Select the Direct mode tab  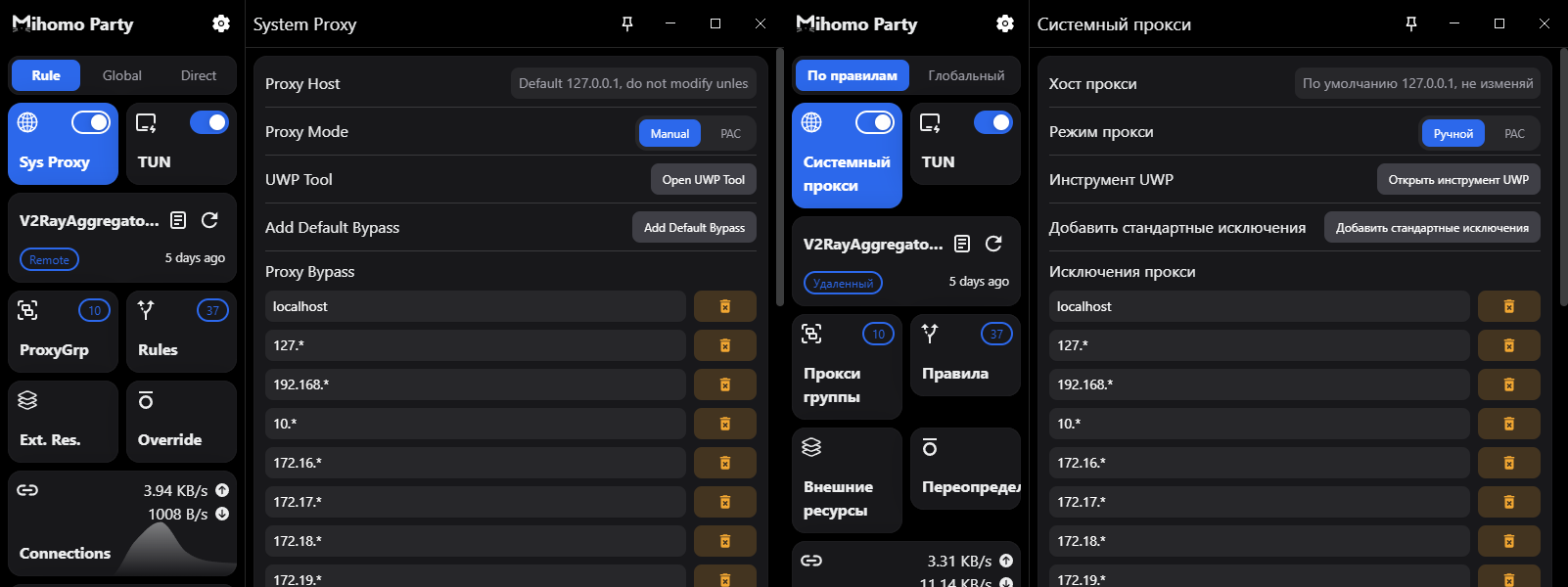pyautogui.click(x=199, y=75)
